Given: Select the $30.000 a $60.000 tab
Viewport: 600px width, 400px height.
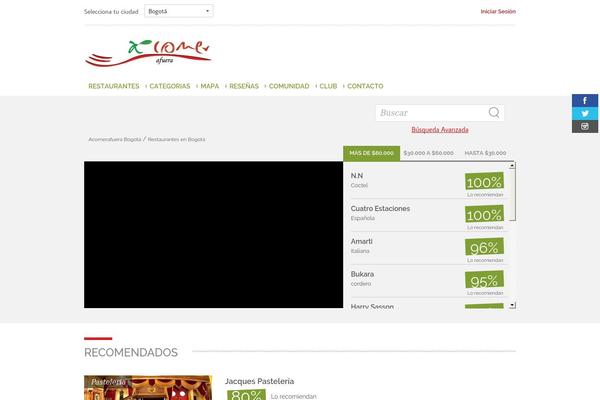Looking at the screenshot, I should point(429,153).
